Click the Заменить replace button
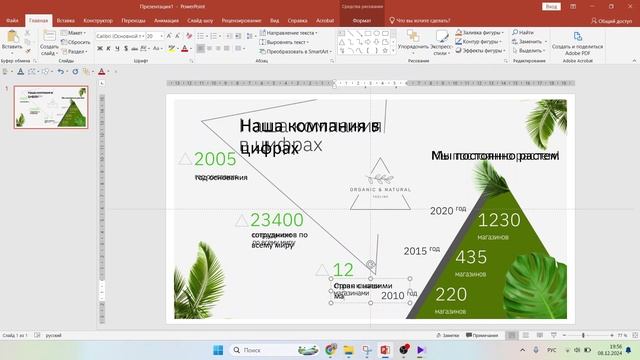640x360 pixels. click(x=529, y=41)
